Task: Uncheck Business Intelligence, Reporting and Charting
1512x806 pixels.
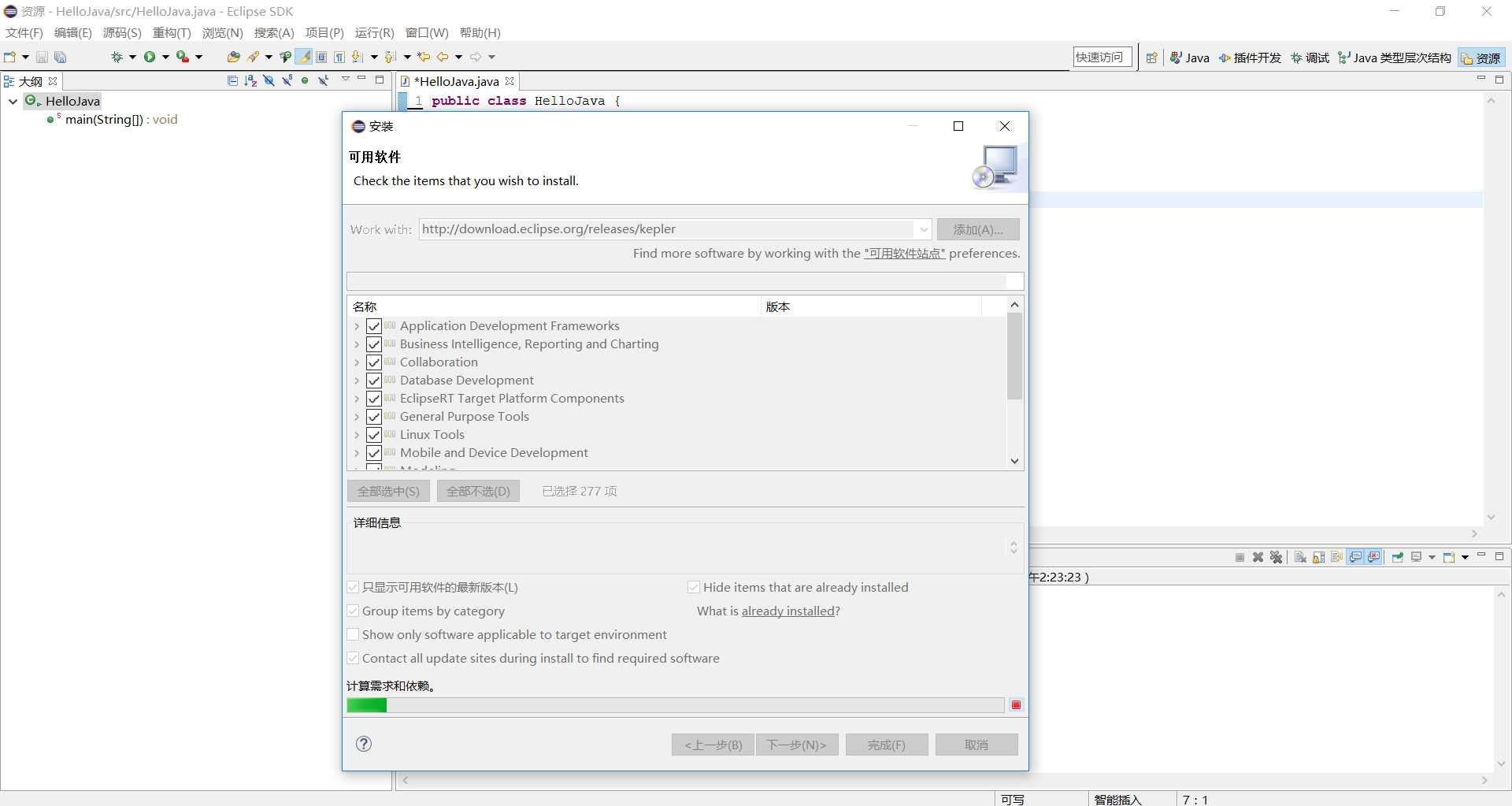Action: pyautogui.click(x=374, y=344)
